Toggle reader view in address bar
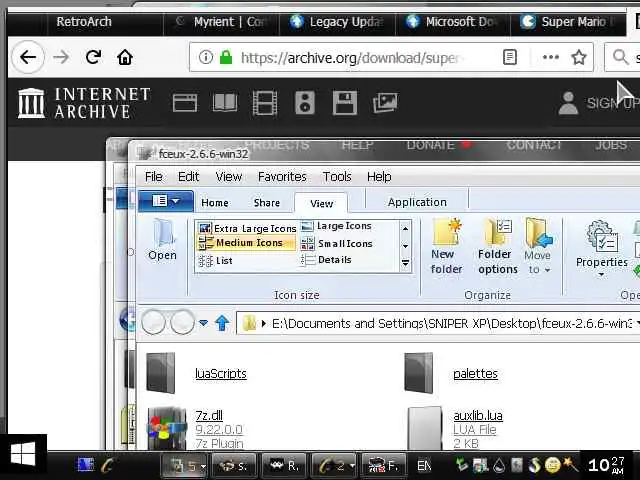The image size is (640, 480). coord(510,57)
